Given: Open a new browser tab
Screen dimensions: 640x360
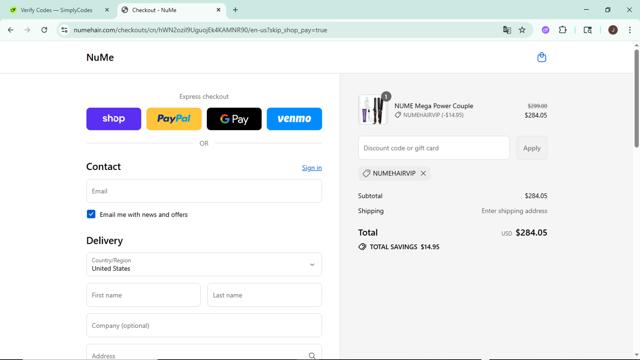Looking at the screenshot, I should (x=235, y=10).
